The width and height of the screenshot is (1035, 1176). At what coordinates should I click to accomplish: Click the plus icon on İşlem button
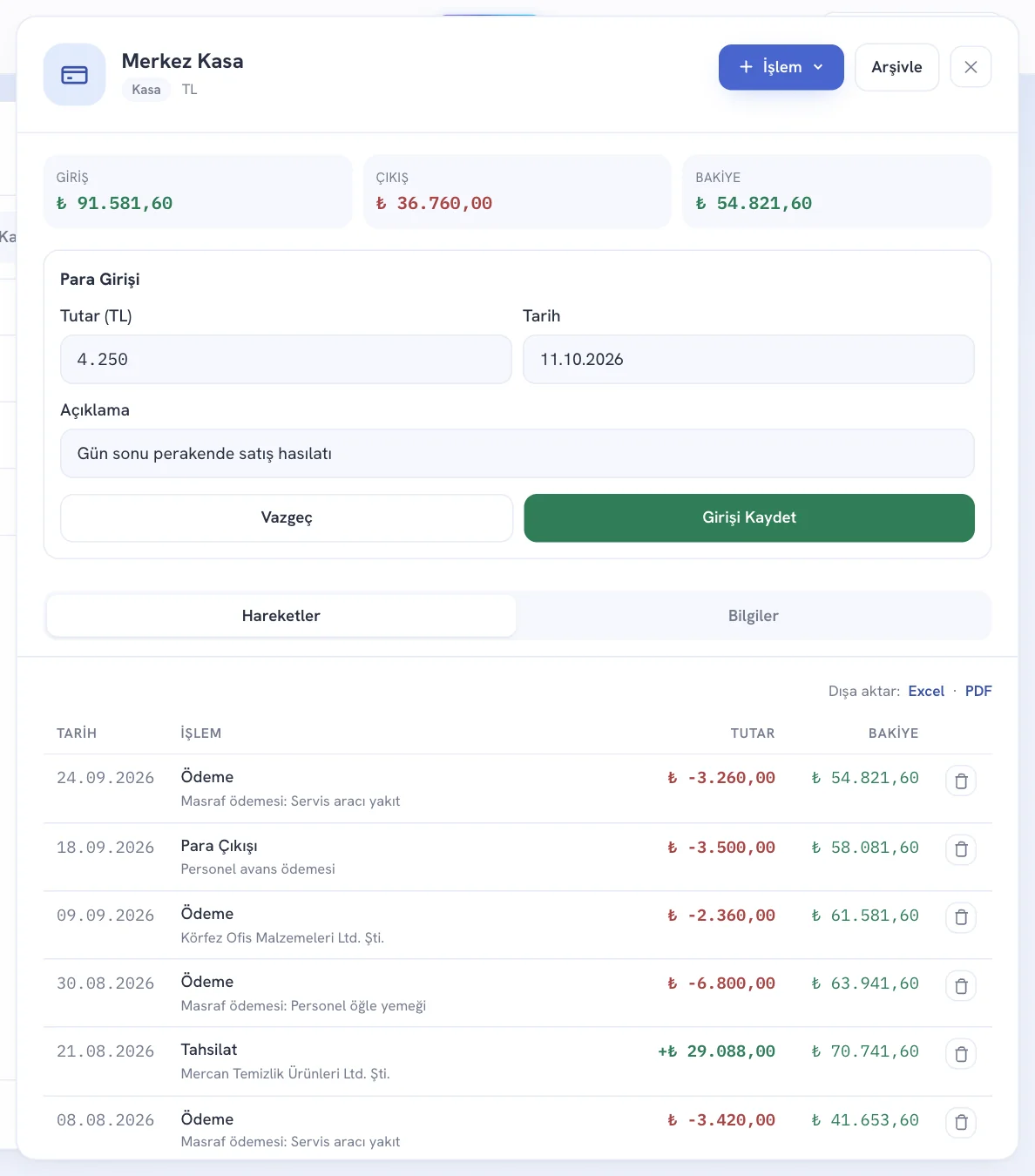pos(746,67)
